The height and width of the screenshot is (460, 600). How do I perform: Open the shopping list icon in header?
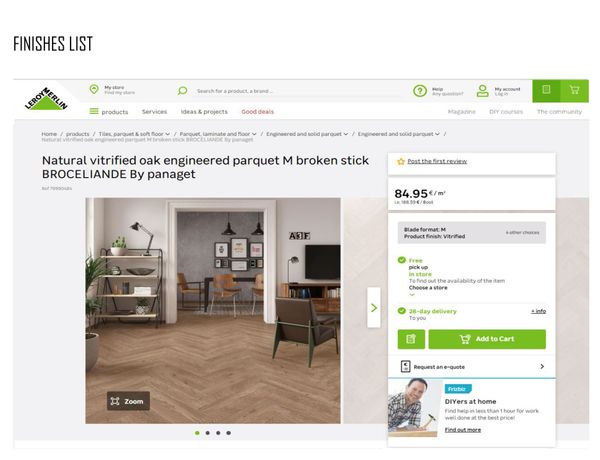pyautogui.click(x=546, y=91)
